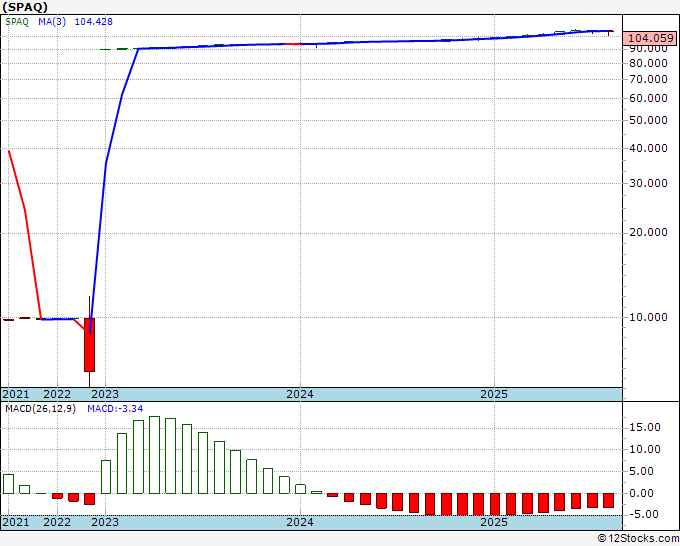Click the 30.000 price axis label

648,183
